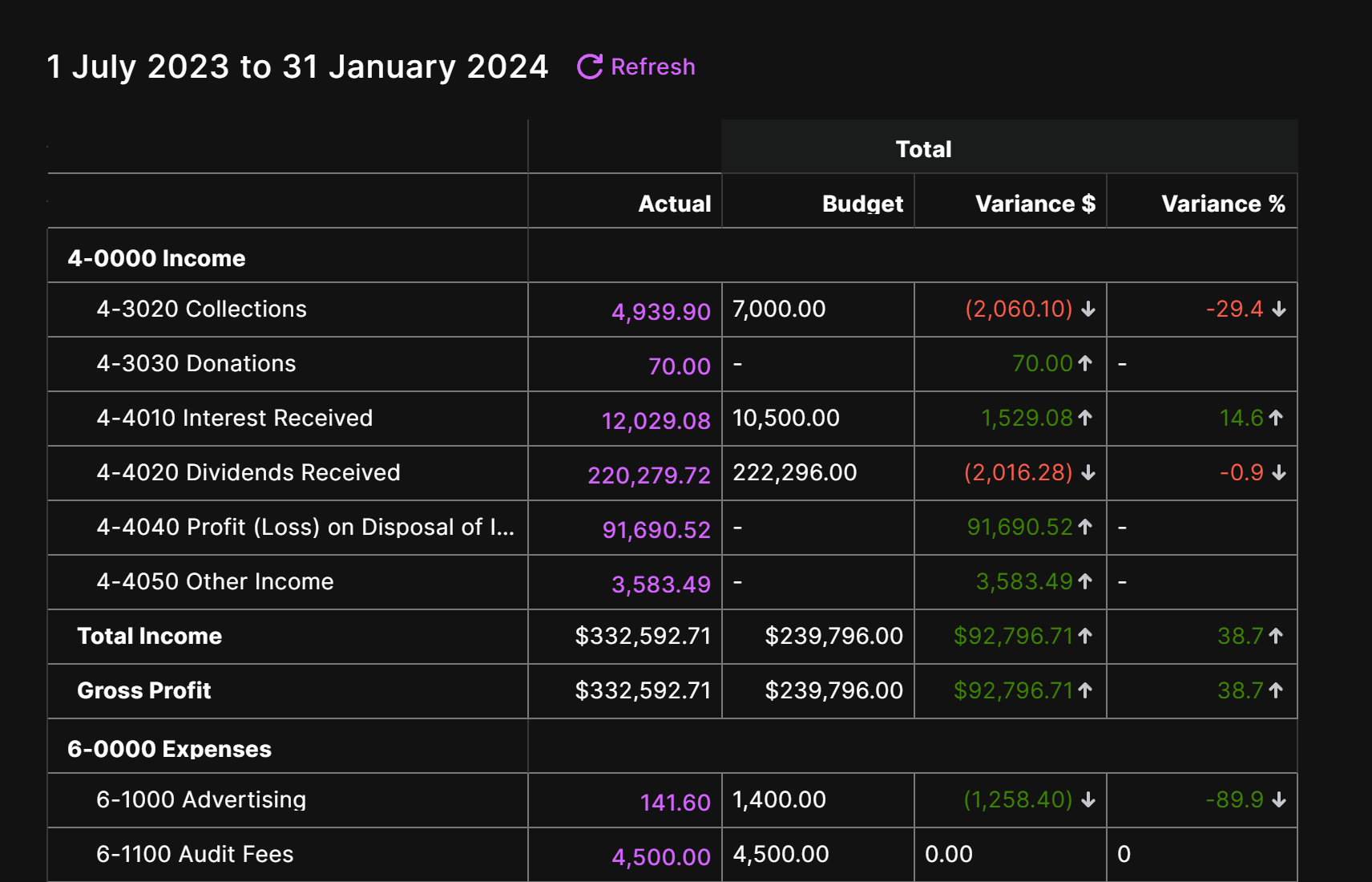Image resolution: width=1372 pixels, height=882 pixels.
Task: Click the down arrow on Advertising variance percentage
Action: pyautogui.click(x=1280, y=799)
